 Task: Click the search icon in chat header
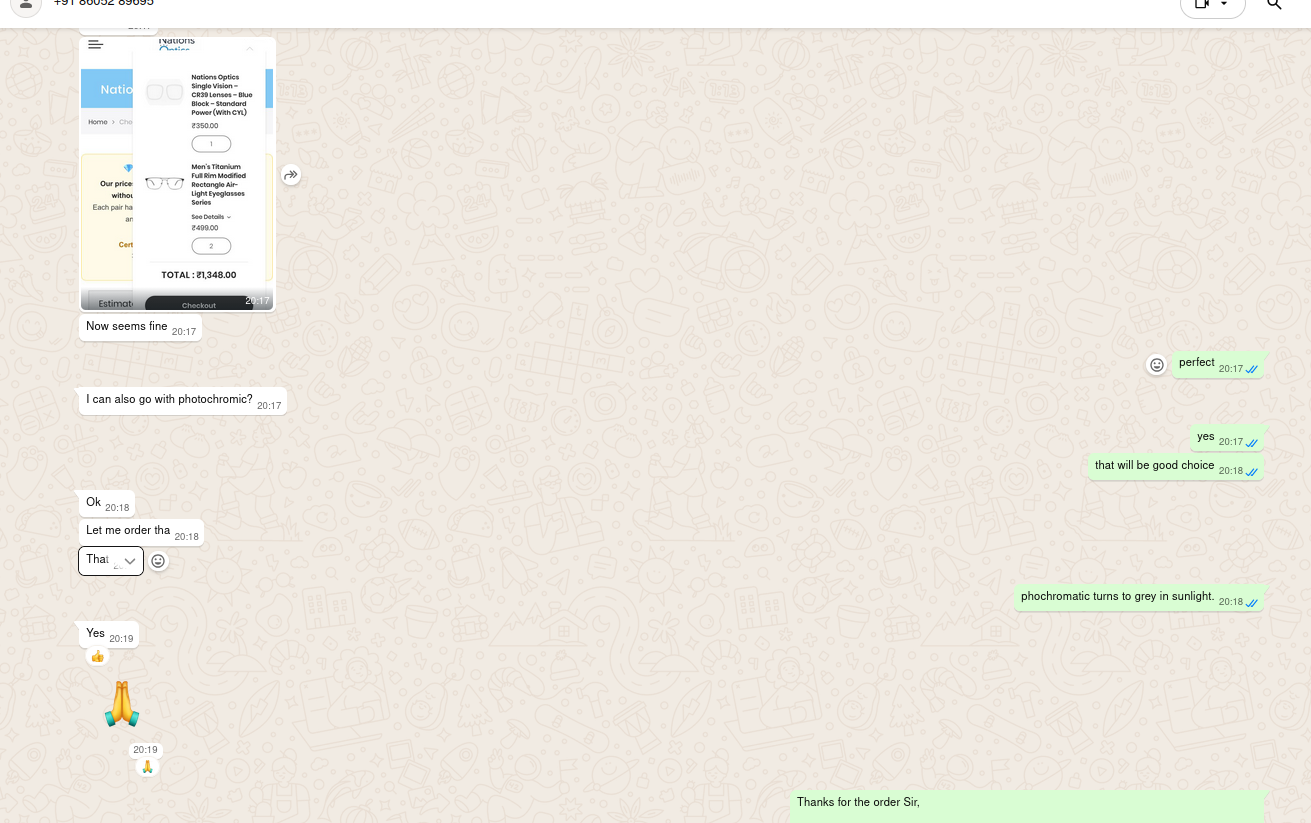1274,5
